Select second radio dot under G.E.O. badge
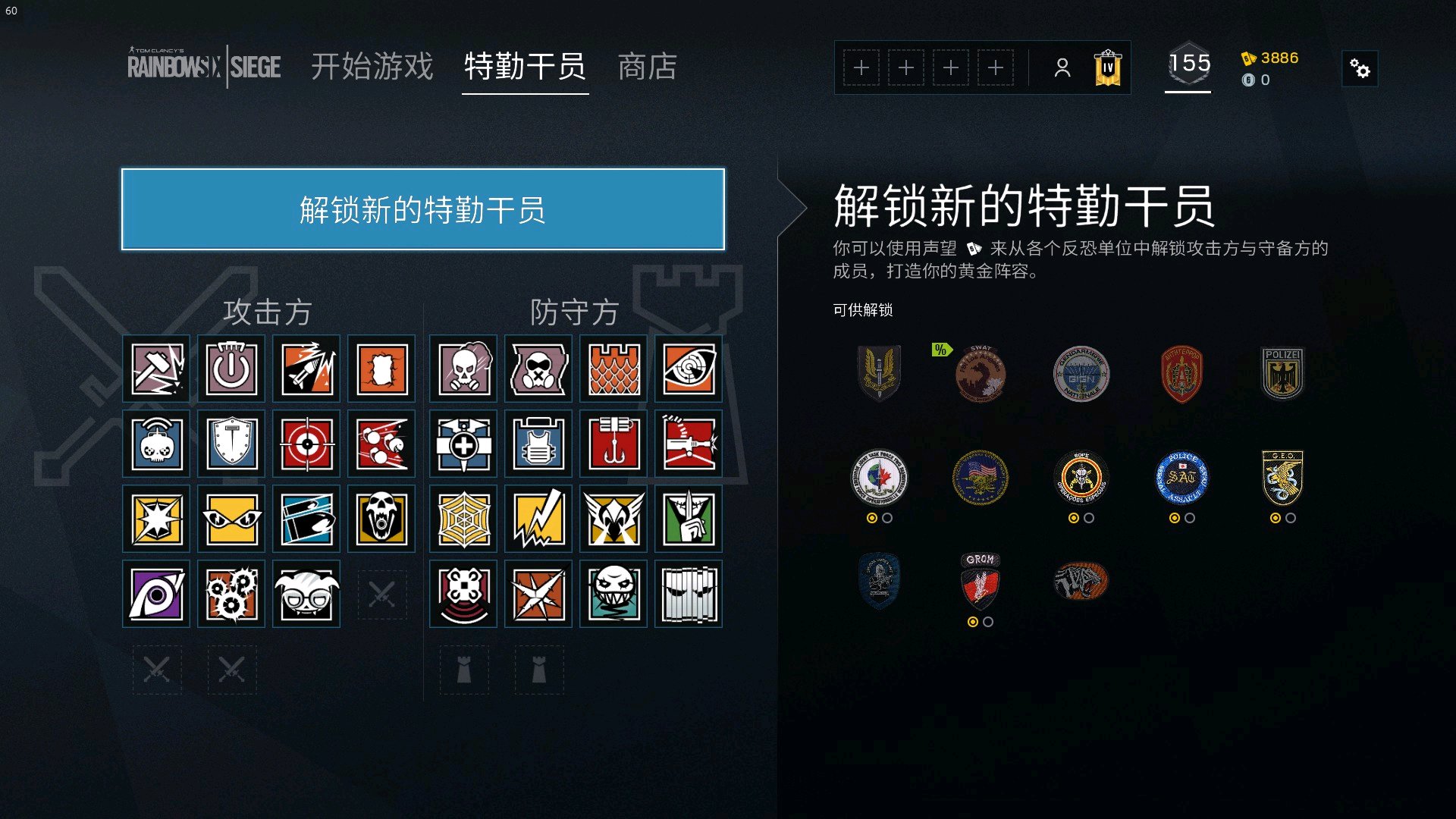Image resolution: width=1456 pixels, height=819 pixels. click(x=1291, y=518)
